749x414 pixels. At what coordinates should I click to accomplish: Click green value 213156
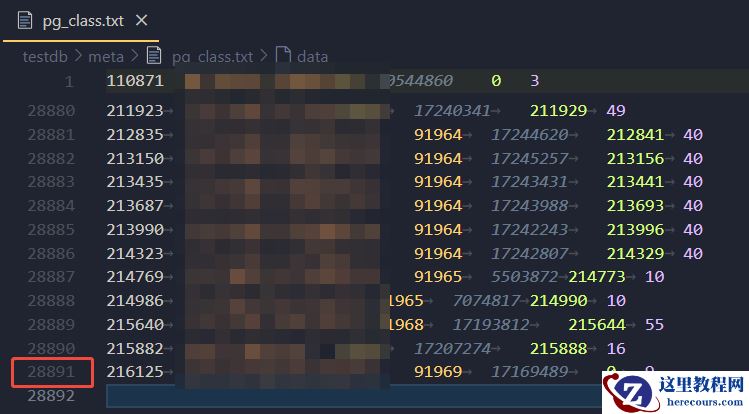(635, 159)
